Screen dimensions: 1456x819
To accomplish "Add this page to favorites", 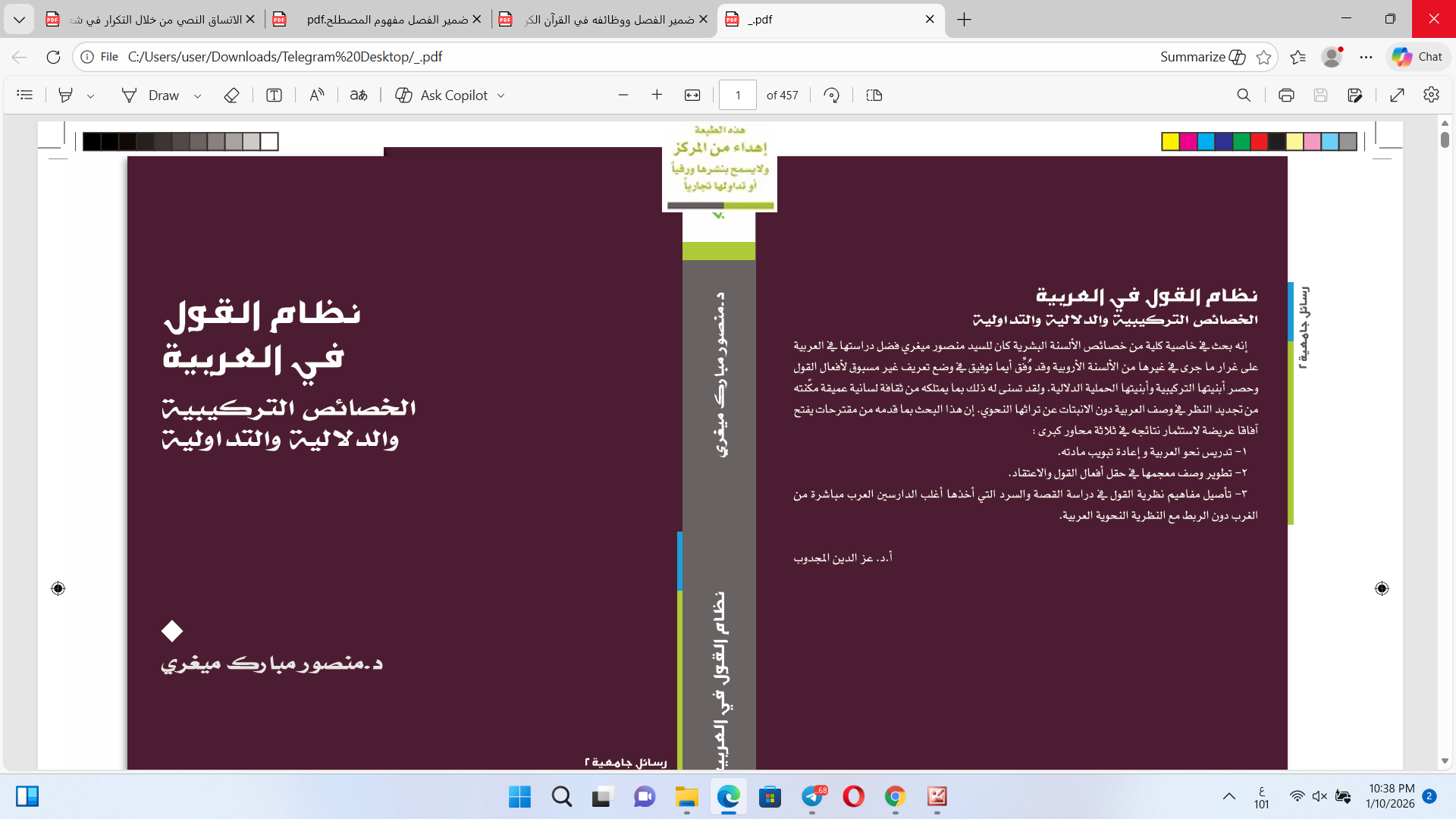I will pyautogui.click(x=1263, y=57).
